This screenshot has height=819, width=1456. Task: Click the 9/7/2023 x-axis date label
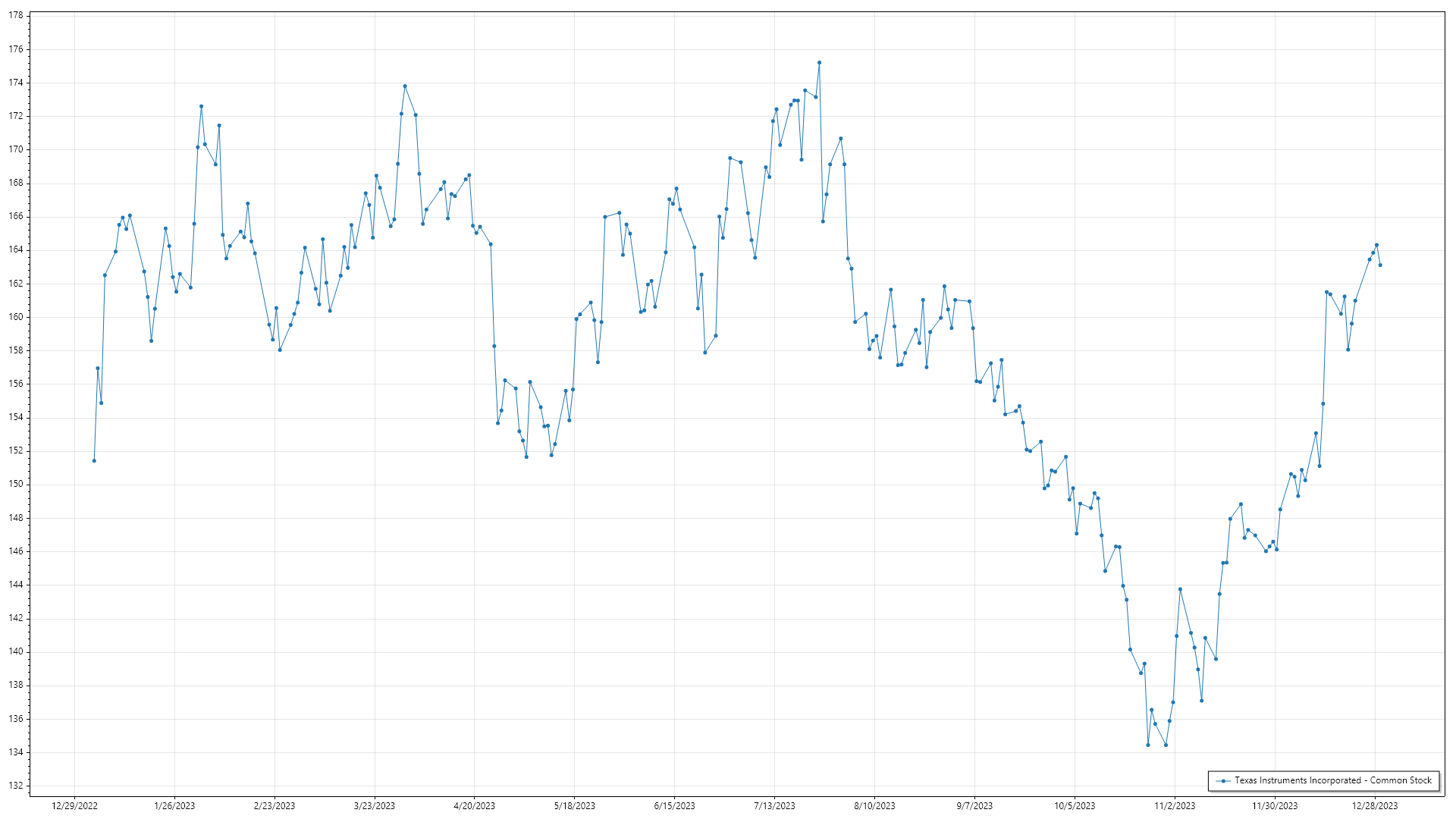974,806
